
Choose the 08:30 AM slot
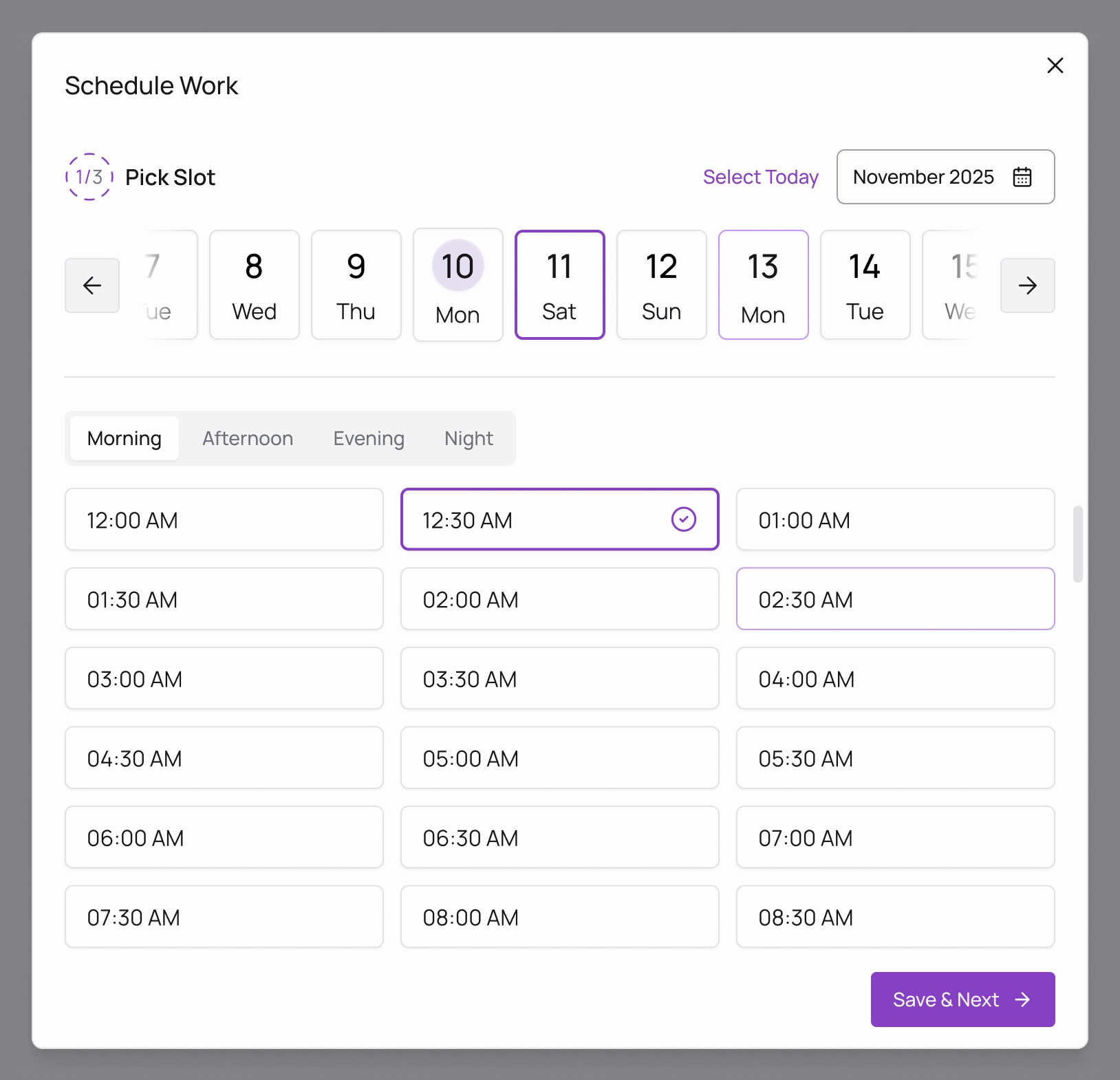[x=896, y=917]
